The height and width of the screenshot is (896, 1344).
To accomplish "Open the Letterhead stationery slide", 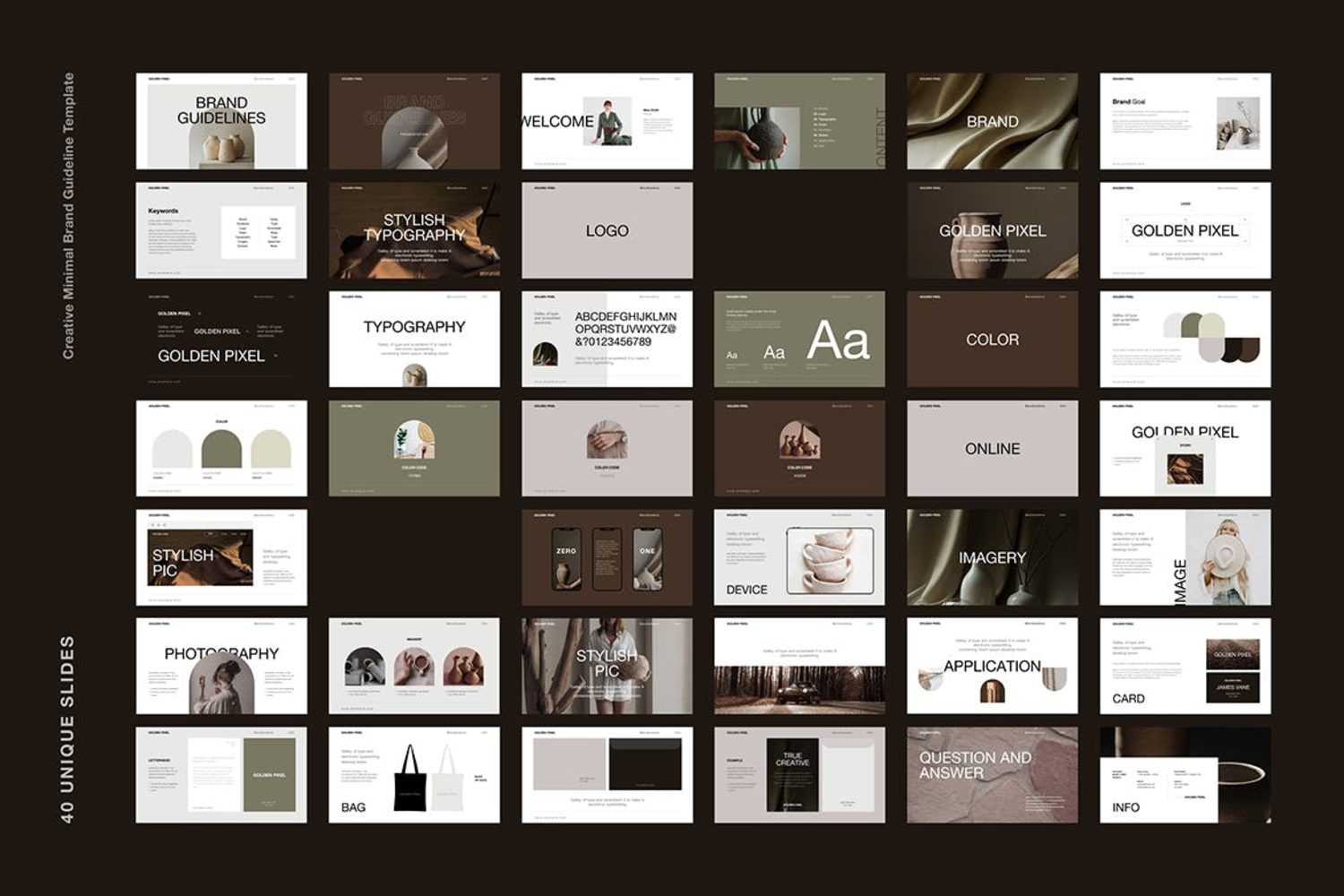I will coord(221,775).
